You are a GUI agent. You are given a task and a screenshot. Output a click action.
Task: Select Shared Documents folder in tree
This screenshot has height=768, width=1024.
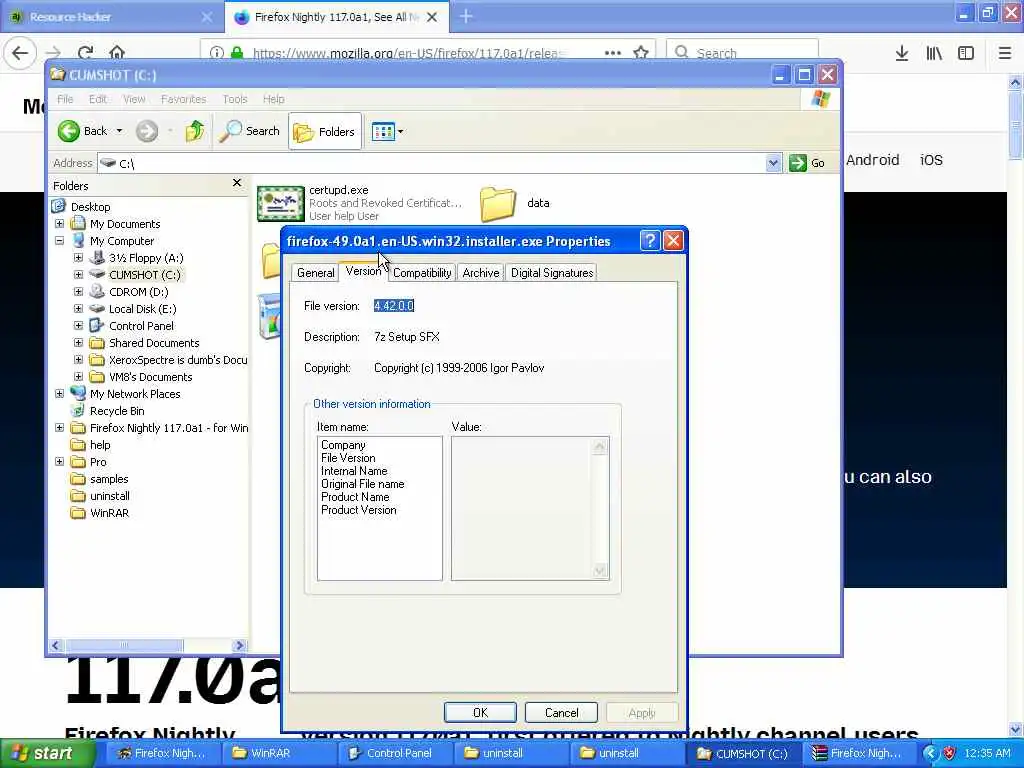(x=154, y=343)
